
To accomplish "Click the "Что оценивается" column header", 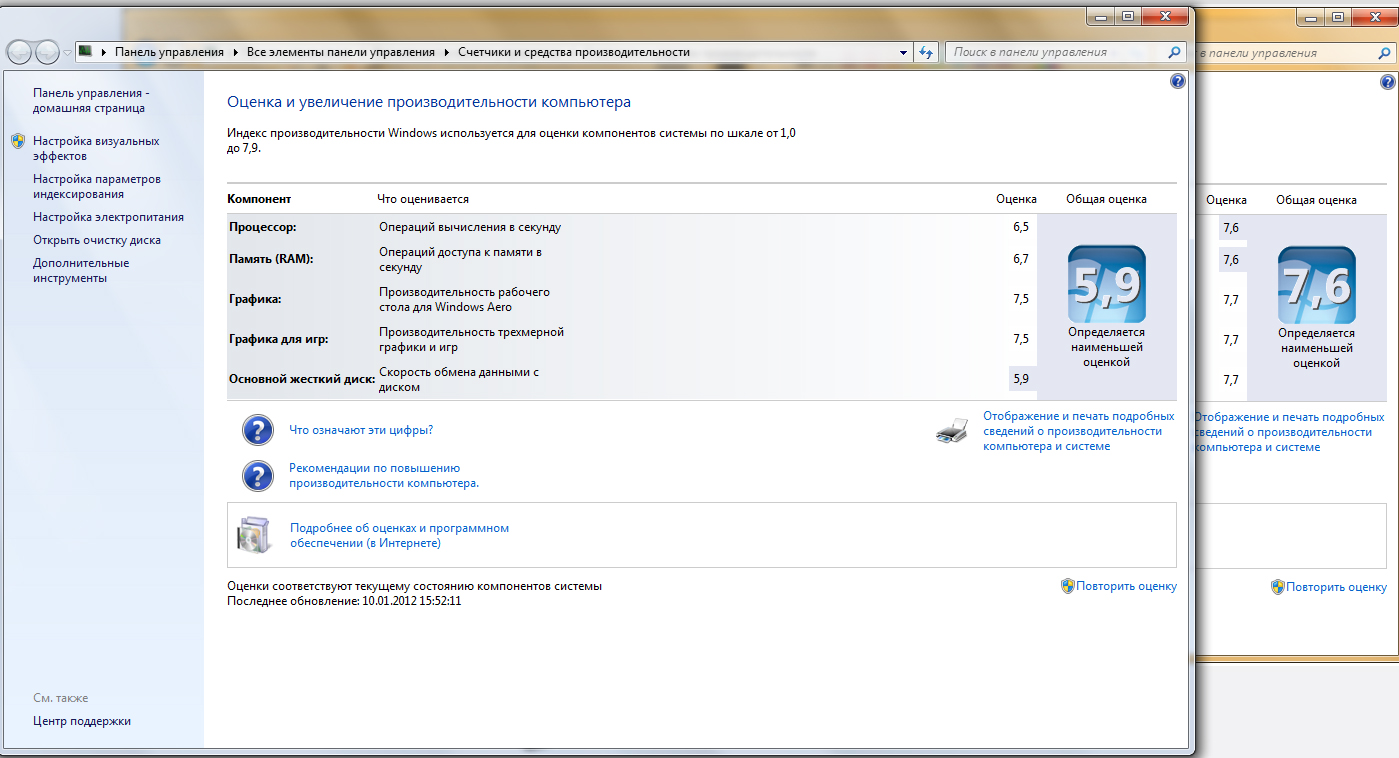I will (423, 199).
